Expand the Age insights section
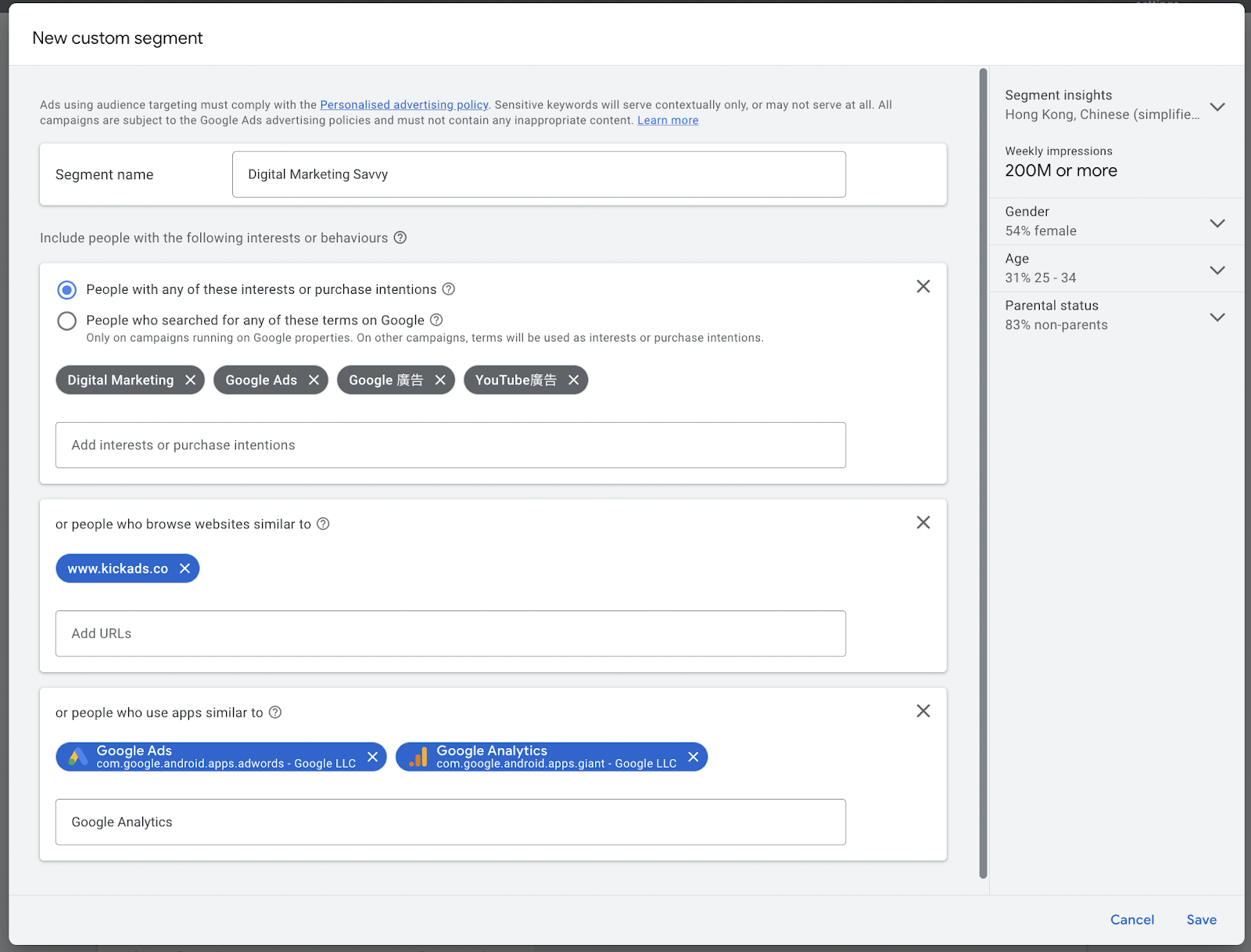The height and width of the screenshot is (952, 1251). [1217, 270]
